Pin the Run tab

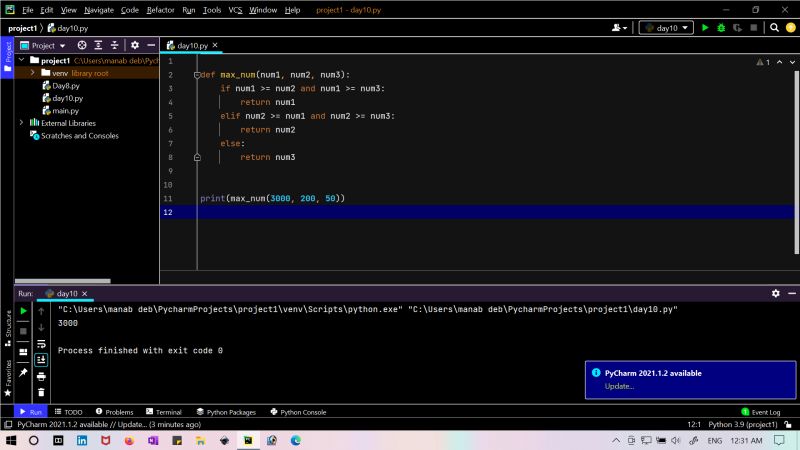pos(23,373)
